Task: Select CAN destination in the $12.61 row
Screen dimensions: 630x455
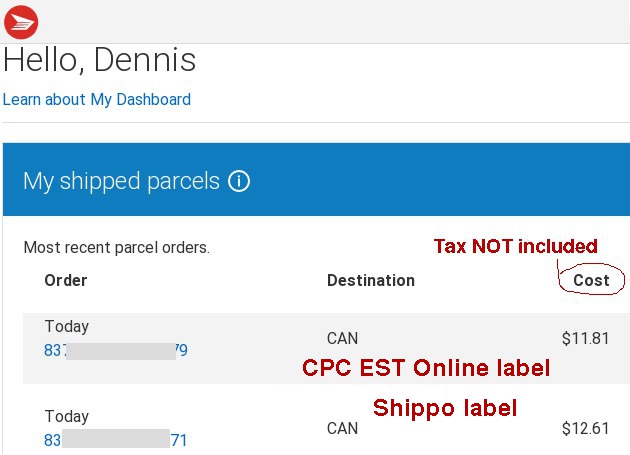Action: pyautogui.click(x=342, y=429)
